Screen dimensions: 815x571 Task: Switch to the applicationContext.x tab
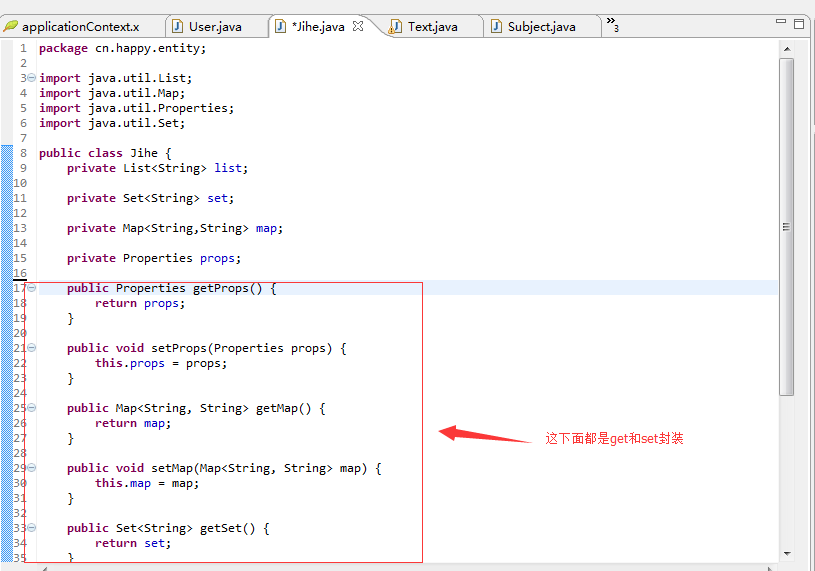pyautogui.click(x=81, y=26)
